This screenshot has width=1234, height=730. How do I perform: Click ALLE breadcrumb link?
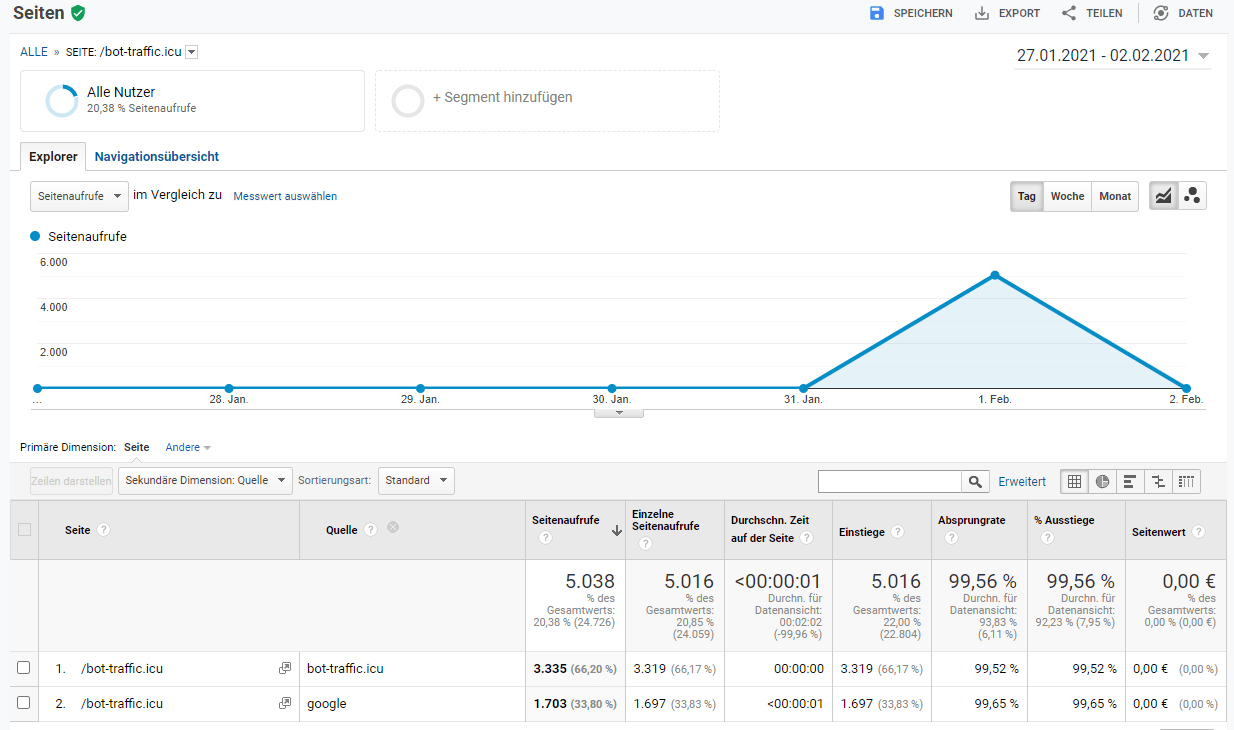click(34, 52)
